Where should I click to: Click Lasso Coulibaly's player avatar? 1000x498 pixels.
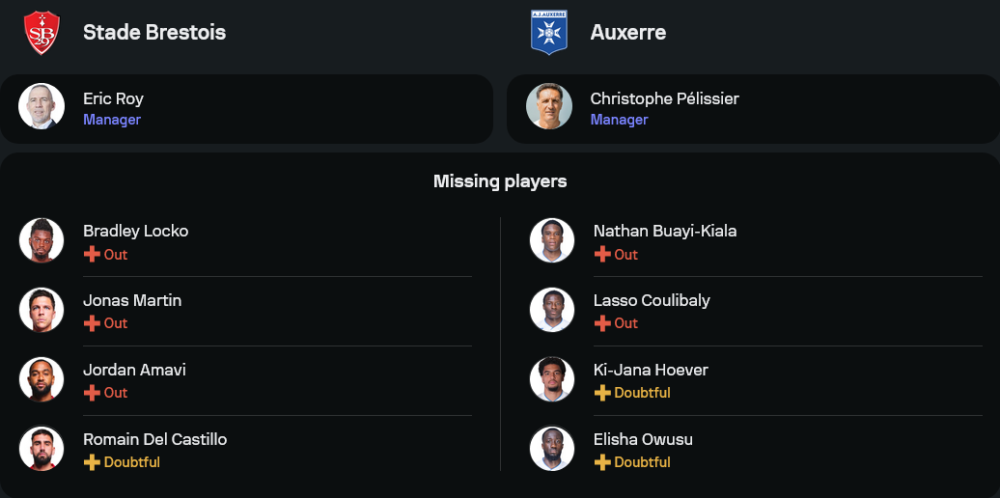552,310
